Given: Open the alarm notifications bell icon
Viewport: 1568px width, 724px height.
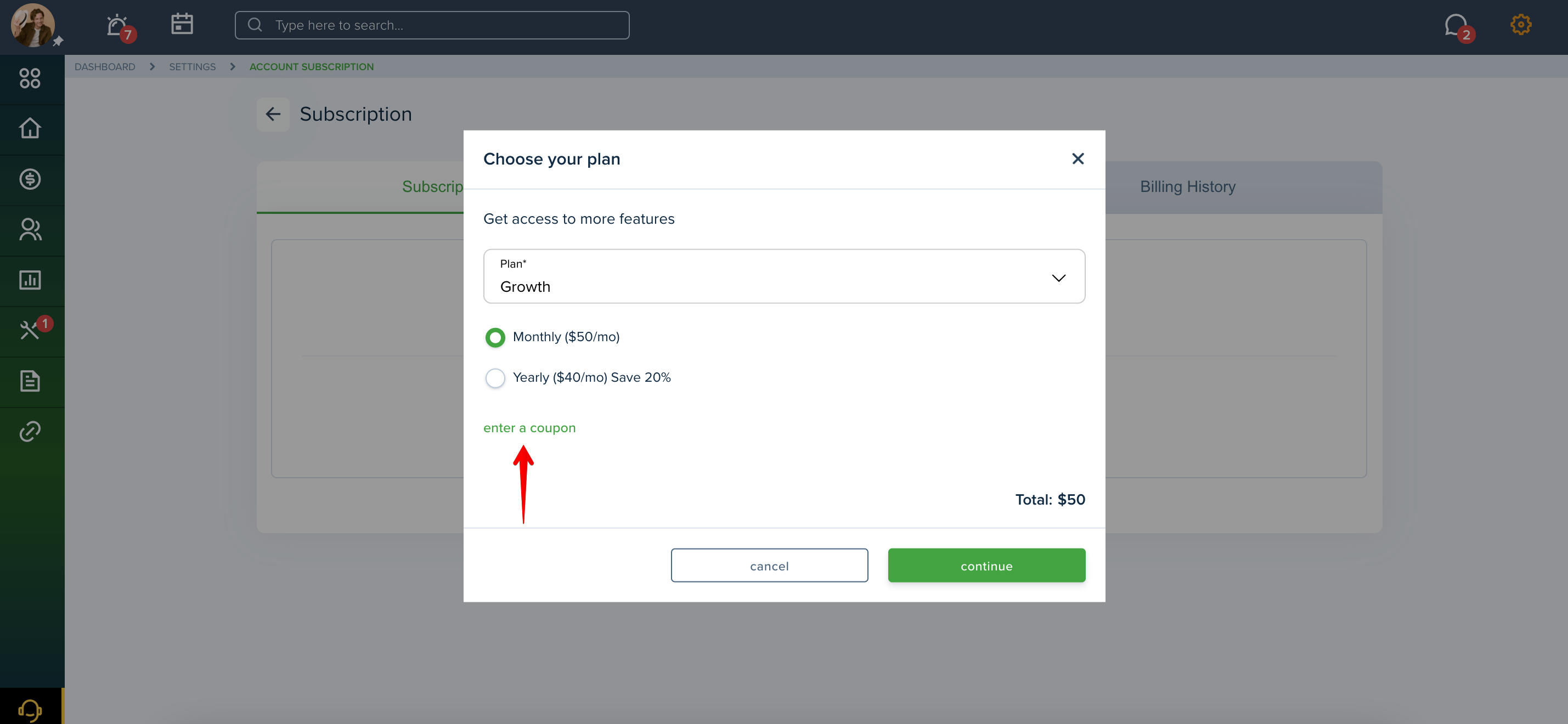Looking at the screenshot, I should (117, 26).
